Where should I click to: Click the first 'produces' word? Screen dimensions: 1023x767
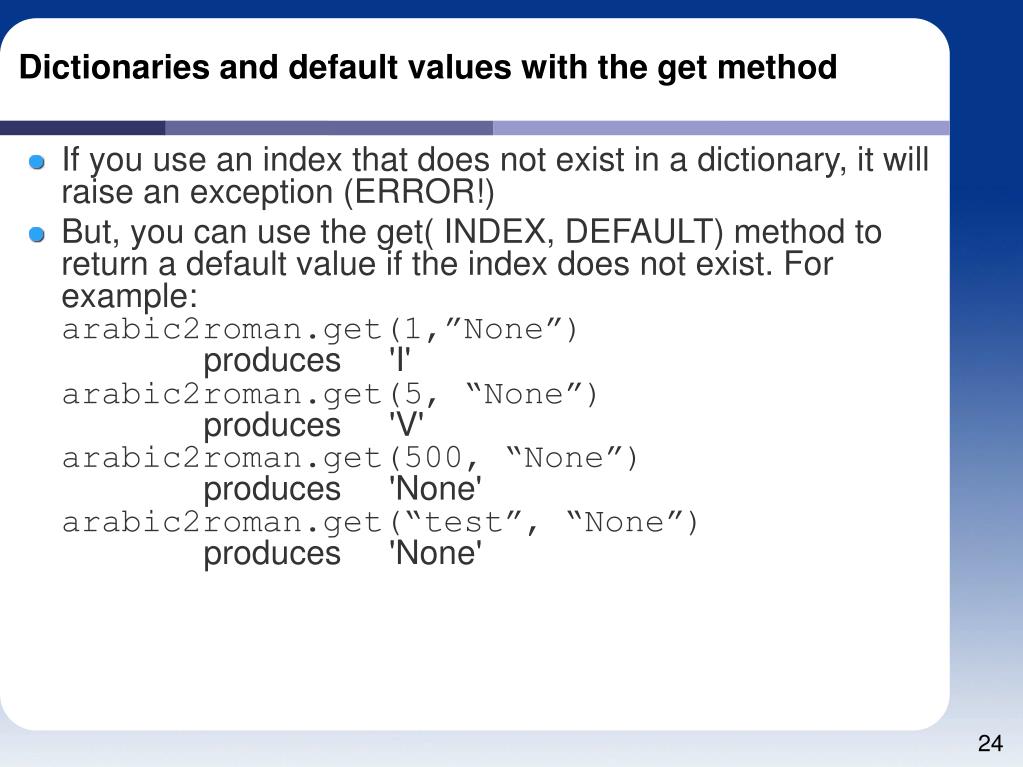coord(272,361)
